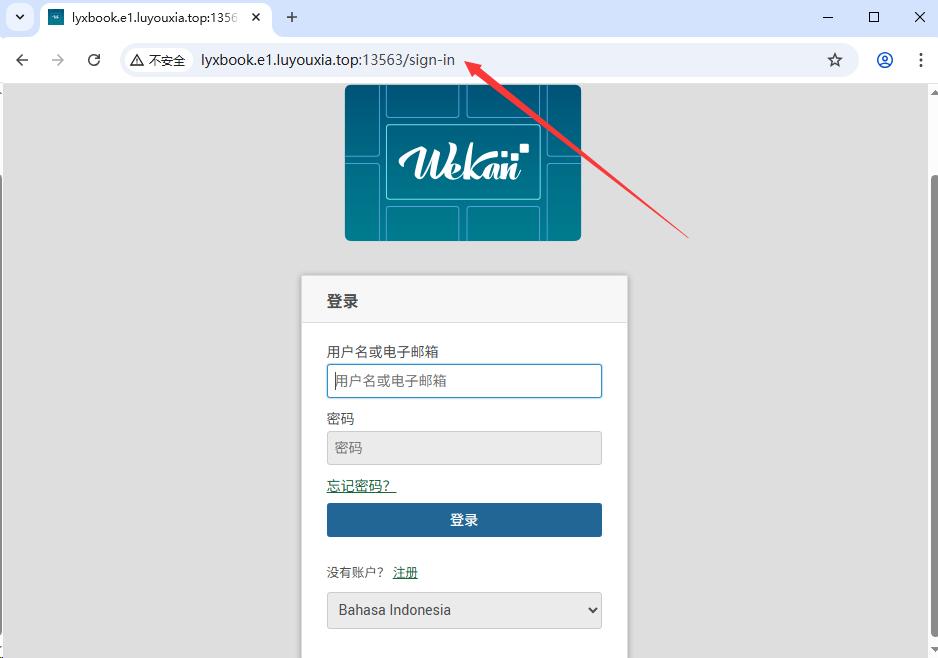The width and height of the screenshot is (938, 658).
Task: Click the page vertical scrollbar
Action: pyautogui.click(x=934, y=407)
